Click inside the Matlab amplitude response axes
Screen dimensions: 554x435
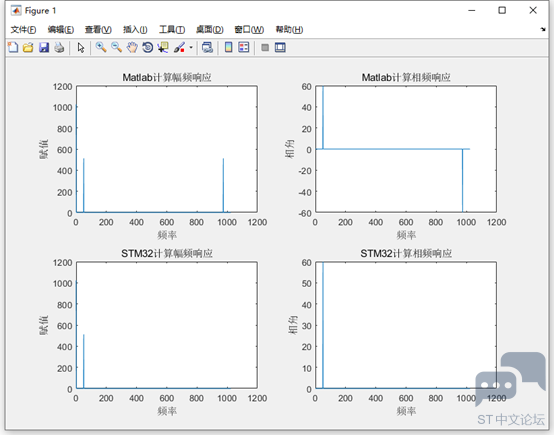[167, 149]
